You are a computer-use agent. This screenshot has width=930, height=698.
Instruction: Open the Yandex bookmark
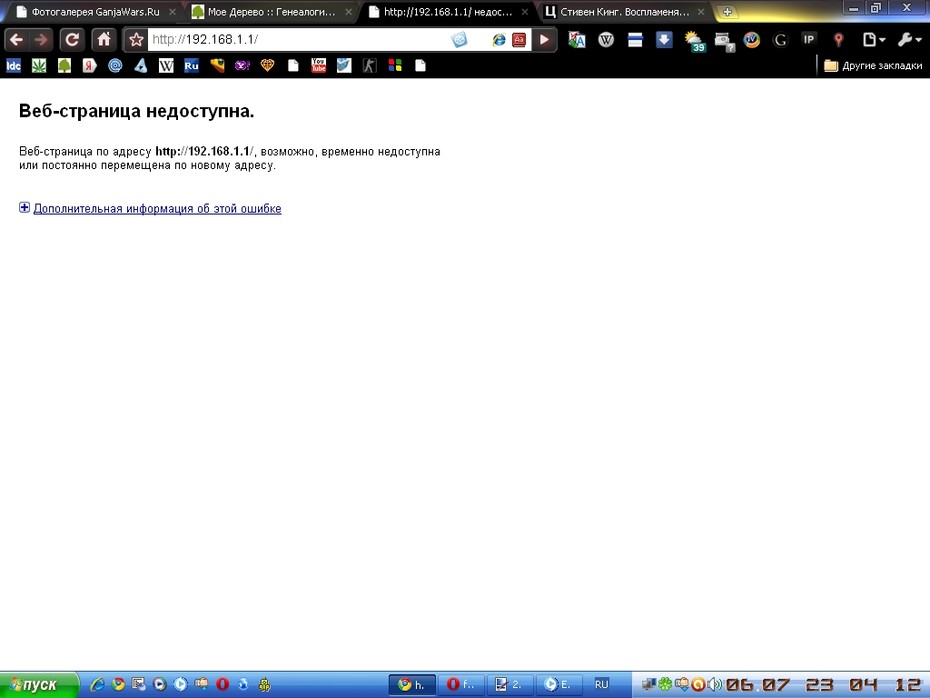(90, 66)
